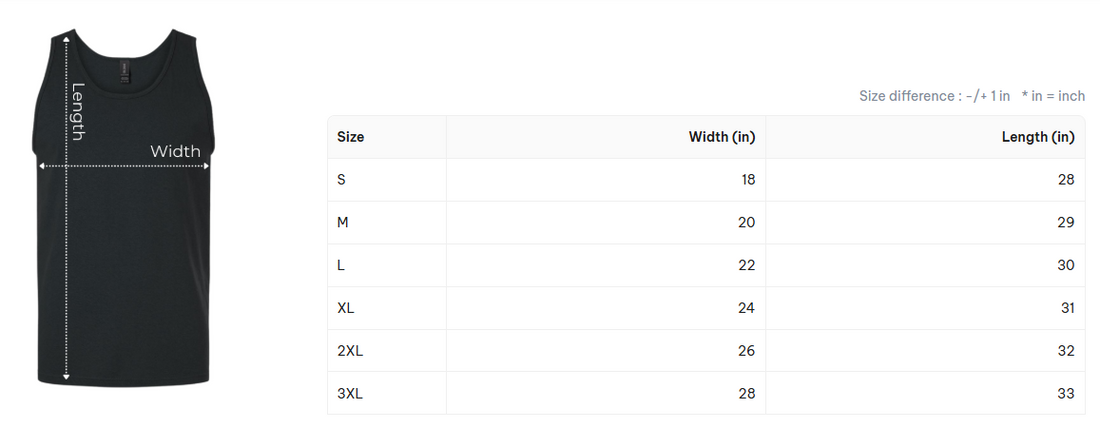Click width value 26 for size 2XL
This screenshot has height=428, width=1100.
746,351
